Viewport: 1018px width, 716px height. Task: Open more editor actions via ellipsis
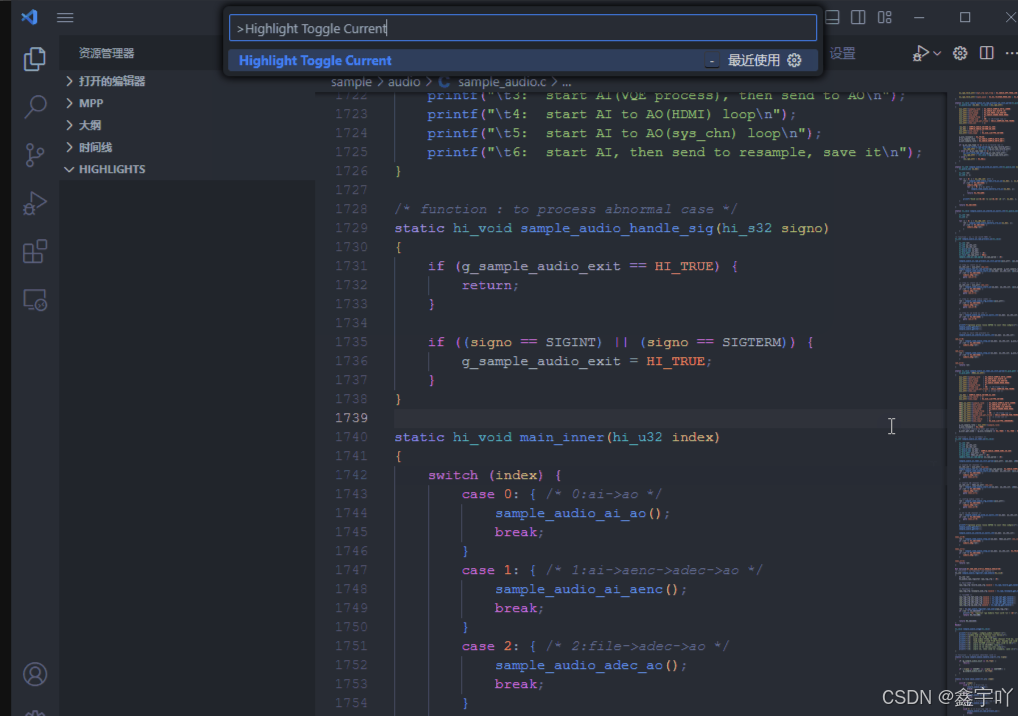point(1012,53)
